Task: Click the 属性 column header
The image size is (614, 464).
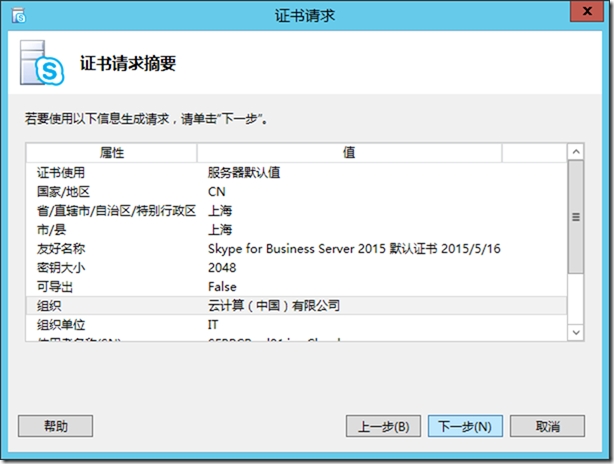Action: 112,153
